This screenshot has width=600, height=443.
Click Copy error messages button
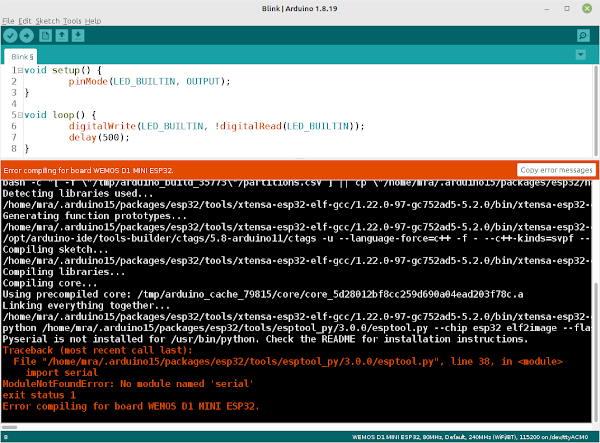(556, 170)
